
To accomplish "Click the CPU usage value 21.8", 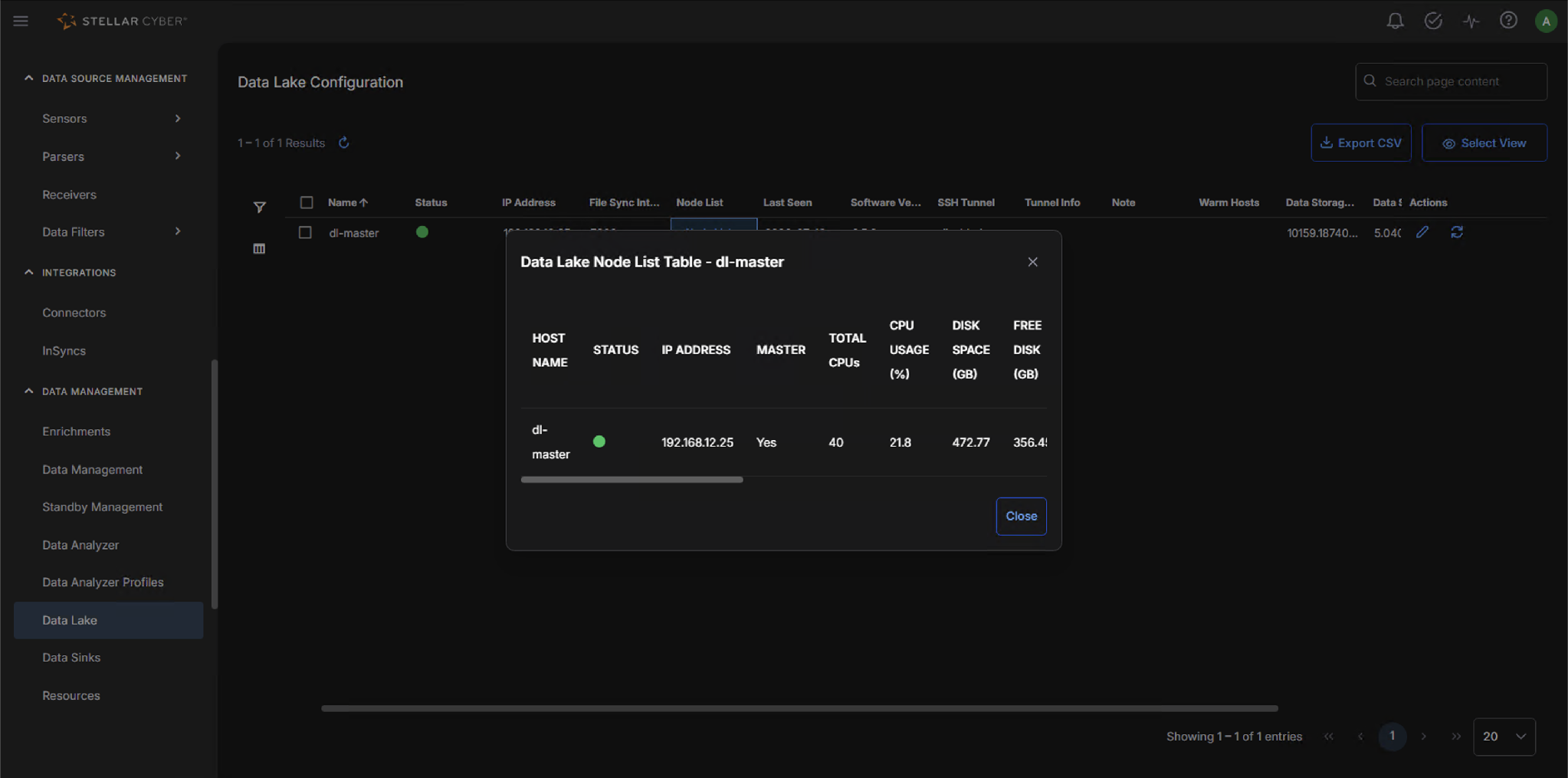I will click(900, 442).
